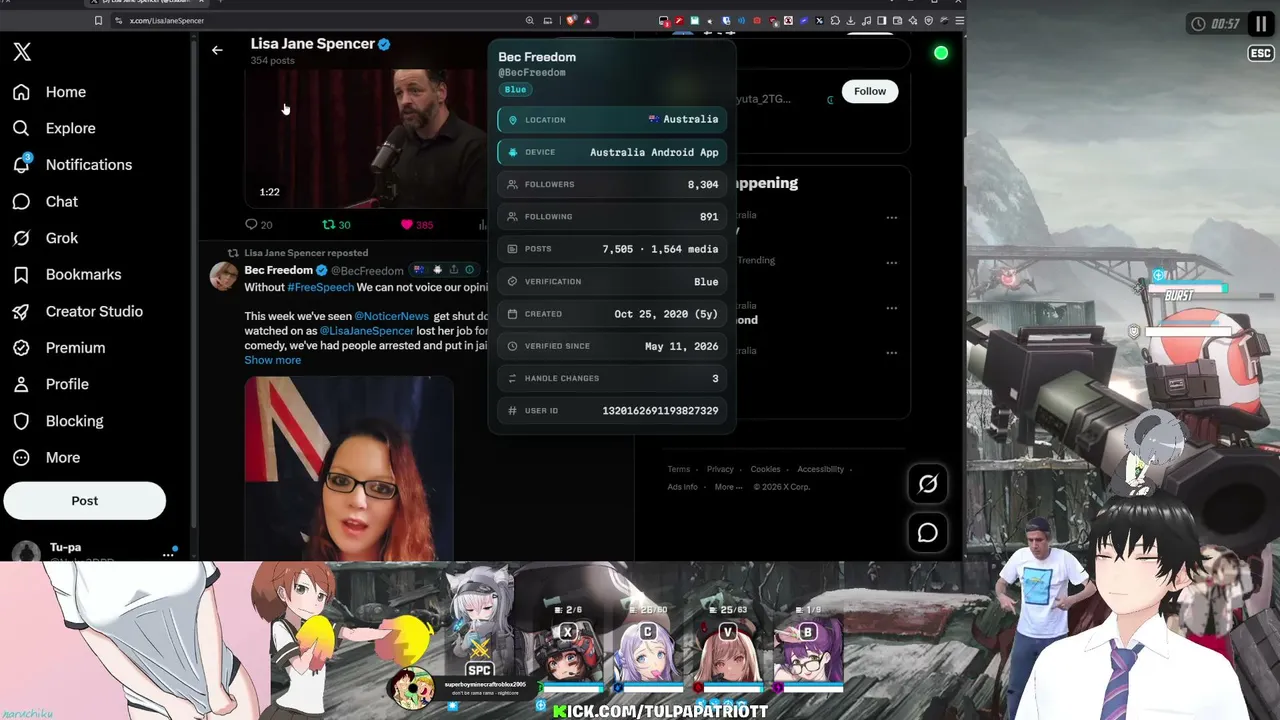
Task: Click the Brave shield icon in address bar
Action: (571, 20)
